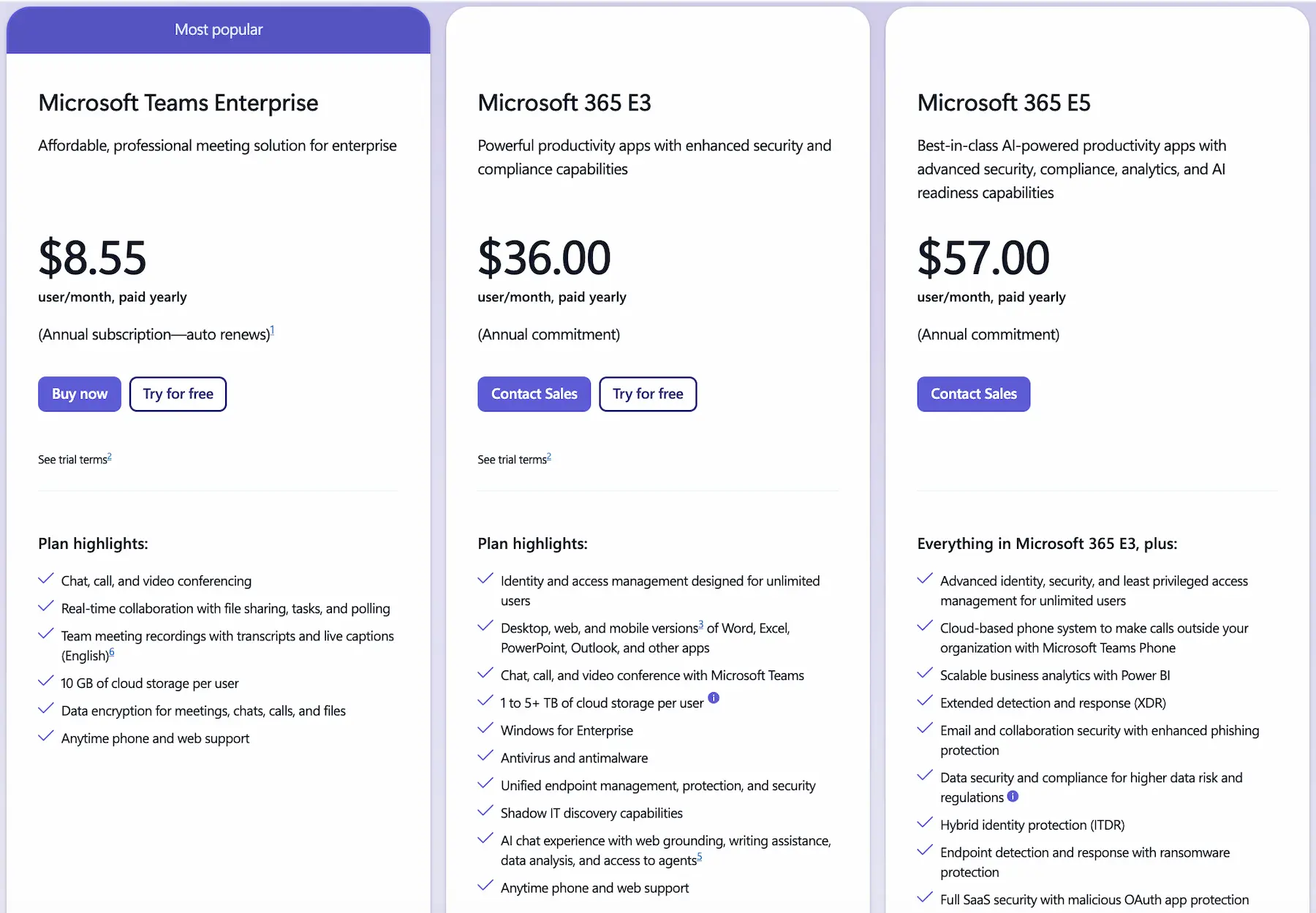Click Try for free under Microsoft 365 E3
Screen dimensions: 1316x913
tap(648, 394)
